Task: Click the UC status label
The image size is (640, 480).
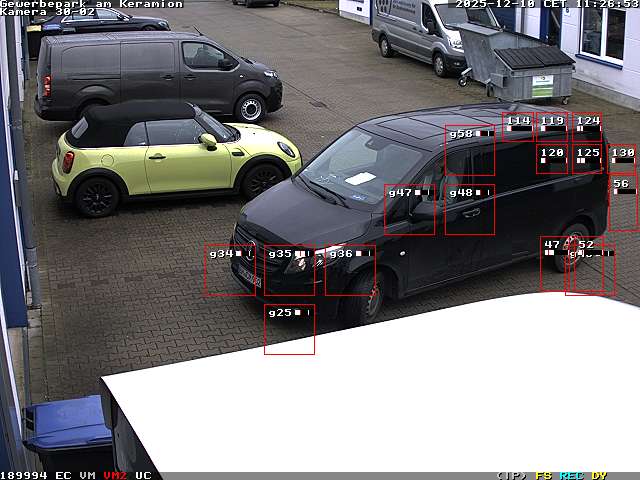Action: 143,475
